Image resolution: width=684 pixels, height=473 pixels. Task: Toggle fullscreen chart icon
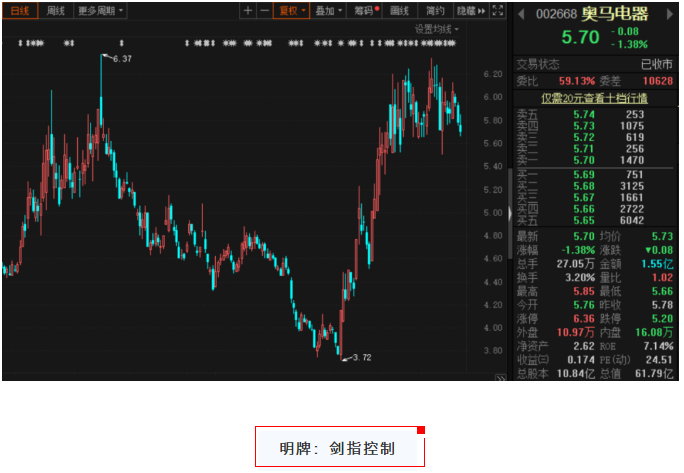point(498,10)
